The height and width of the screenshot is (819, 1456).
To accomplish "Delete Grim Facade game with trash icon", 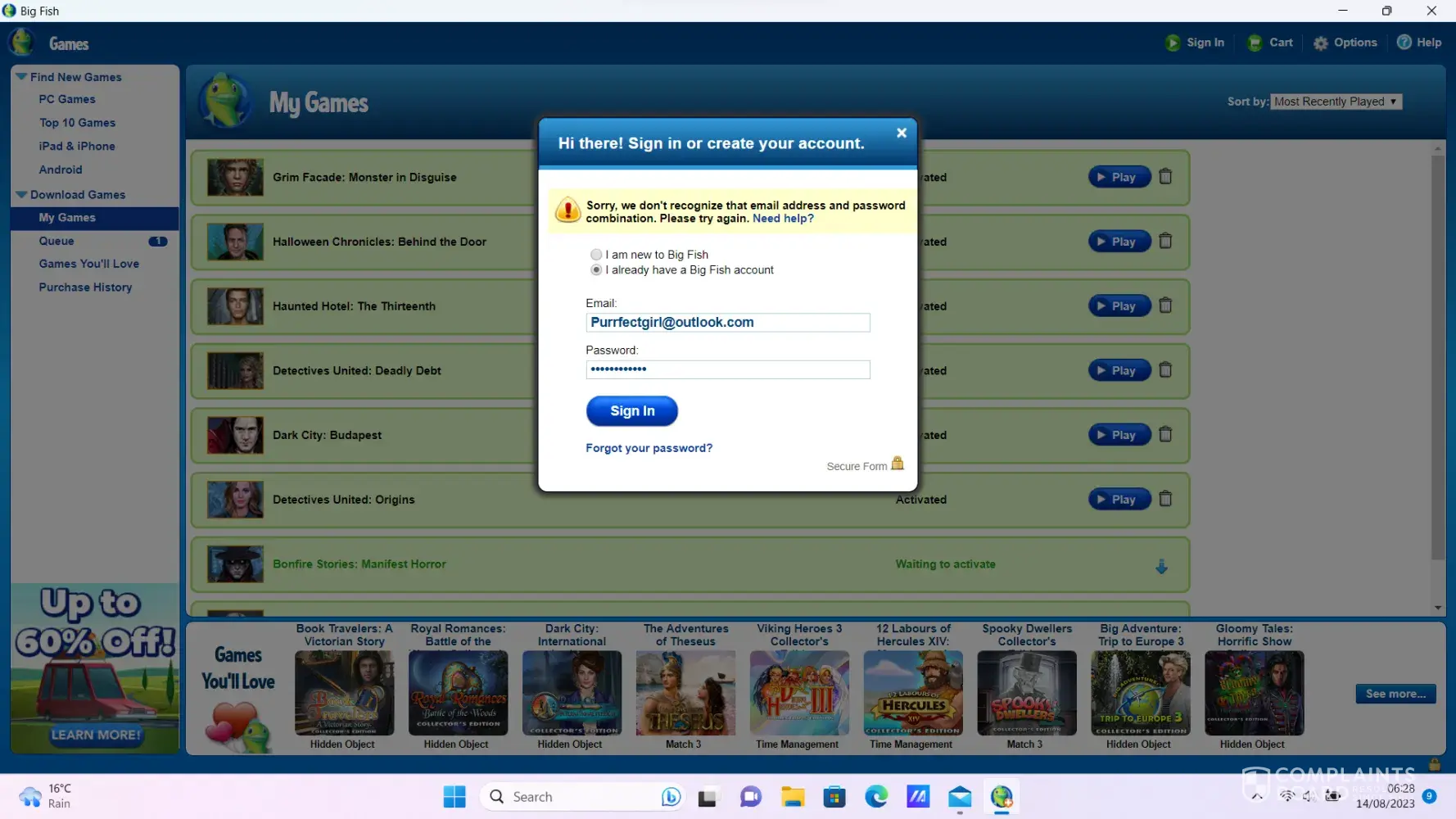I will pos(1165,177).
